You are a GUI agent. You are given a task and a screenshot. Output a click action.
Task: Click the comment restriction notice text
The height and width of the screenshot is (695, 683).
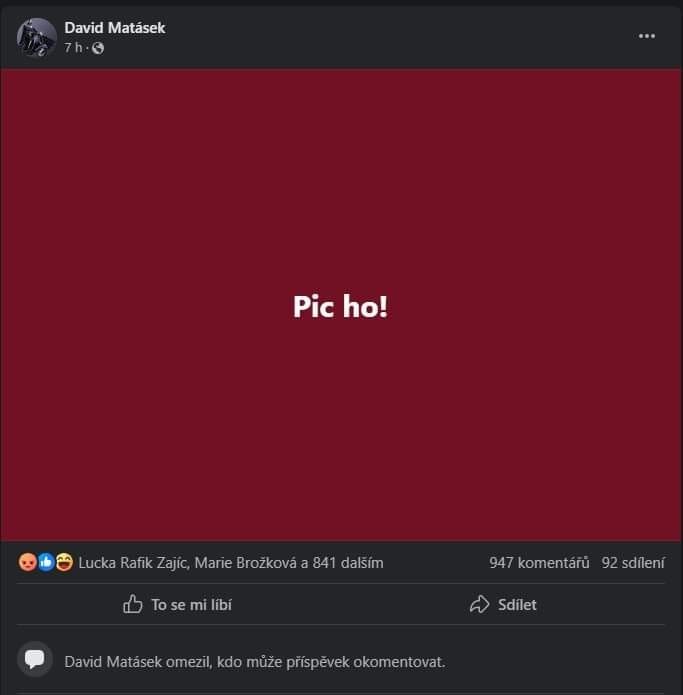(254, 661)
